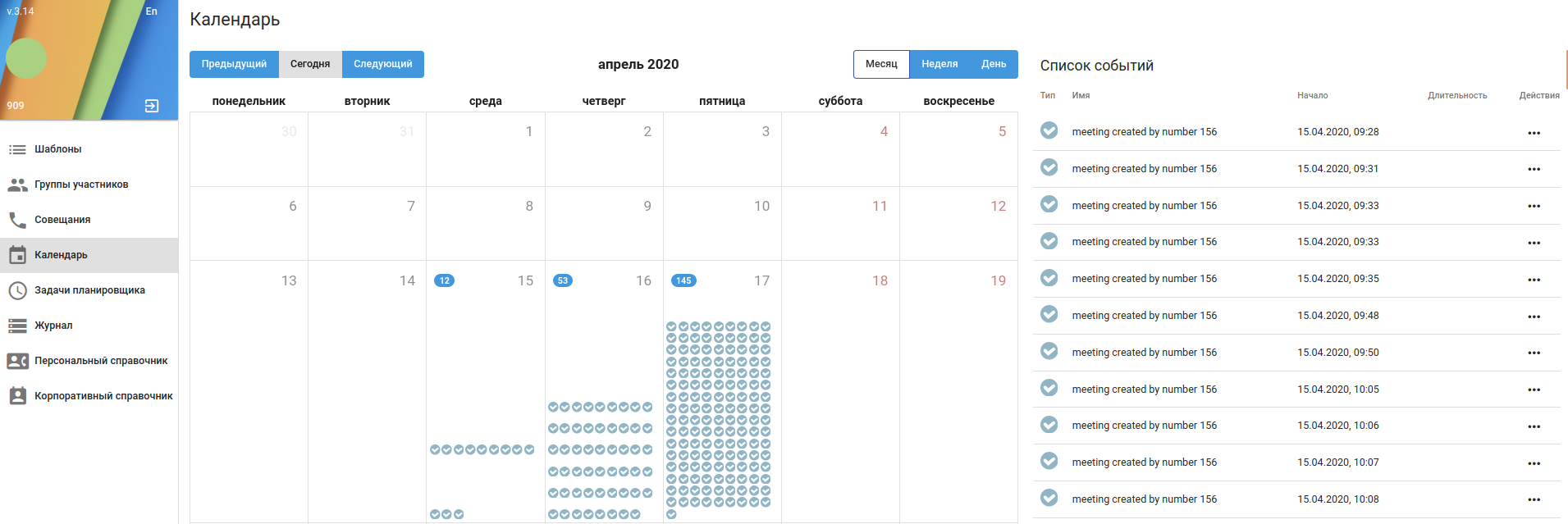This screenshot has height=524, width=1568.
Task: Click the Задачи планировщика clock icon
Action: point(17,290)
